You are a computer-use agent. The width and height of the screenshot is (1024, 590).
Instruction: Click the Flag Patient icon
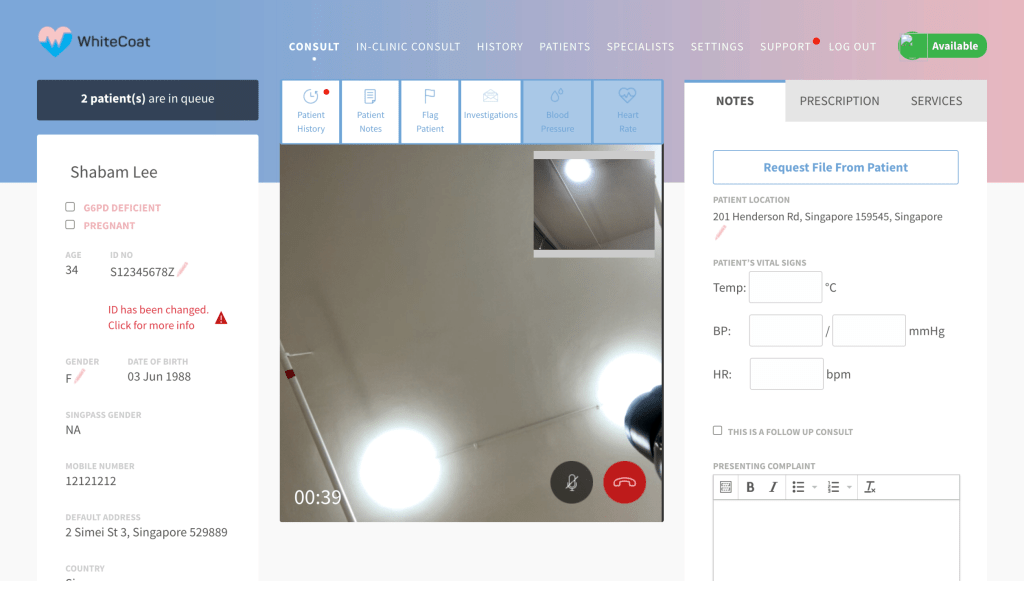point(430,110)
